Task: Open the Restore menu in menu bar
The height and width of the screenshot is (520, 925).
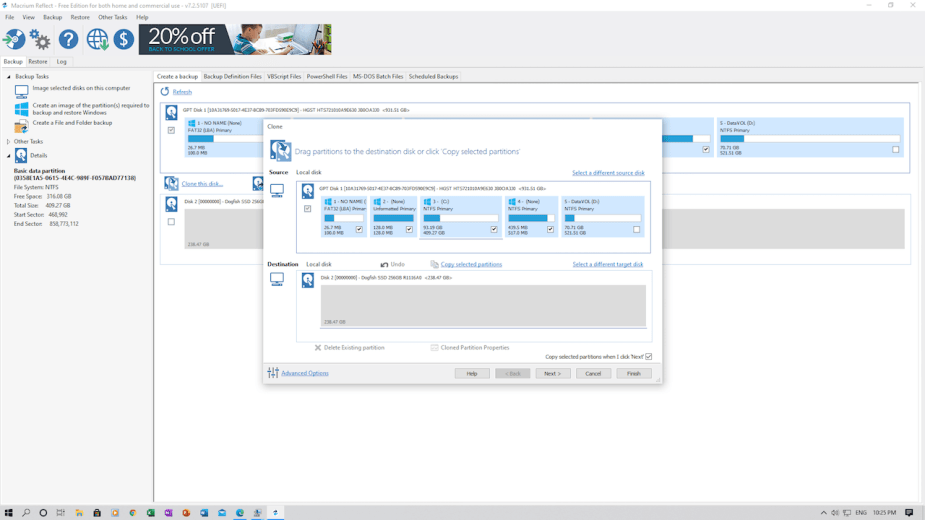Action: (x=80, y=17)
